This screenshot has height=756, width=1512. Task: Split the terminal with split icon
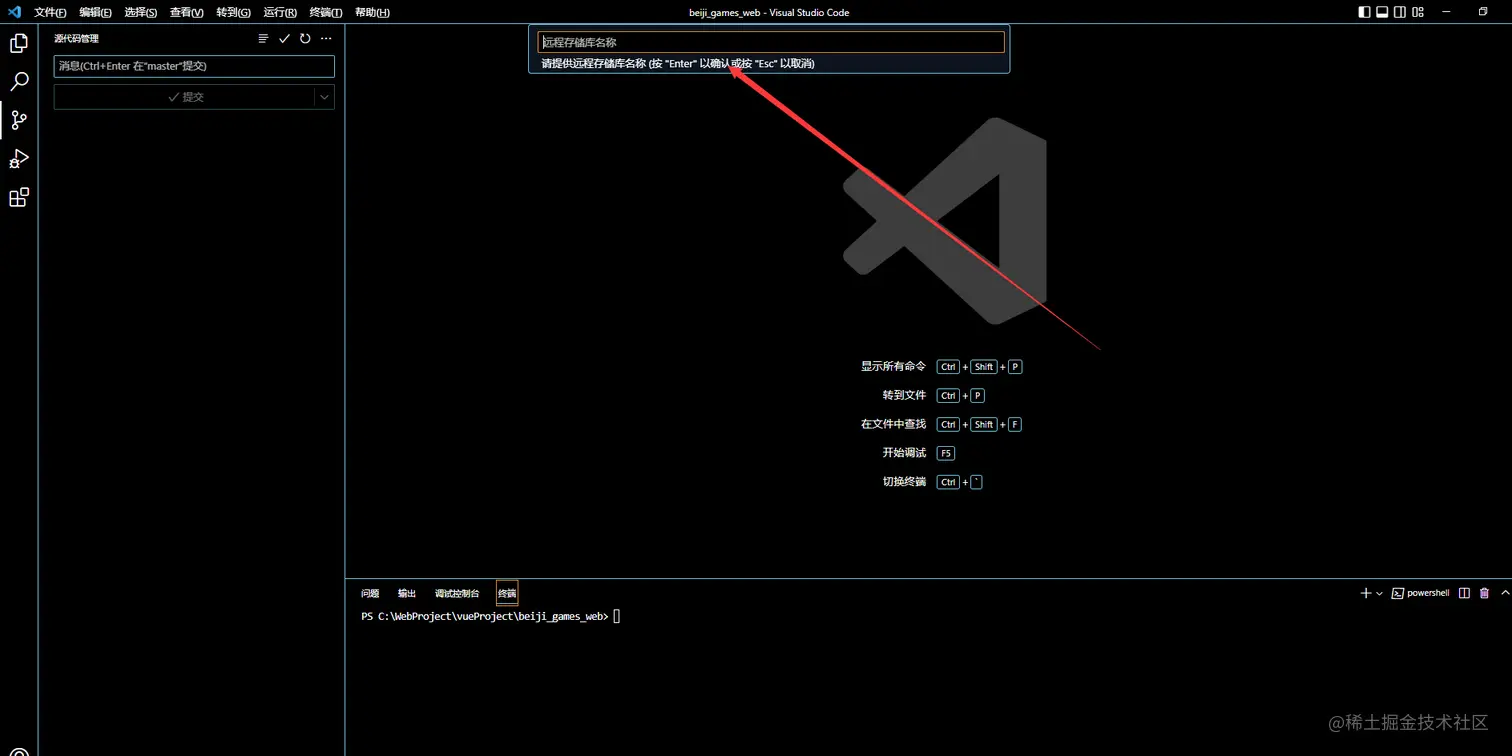point(1464,593)
